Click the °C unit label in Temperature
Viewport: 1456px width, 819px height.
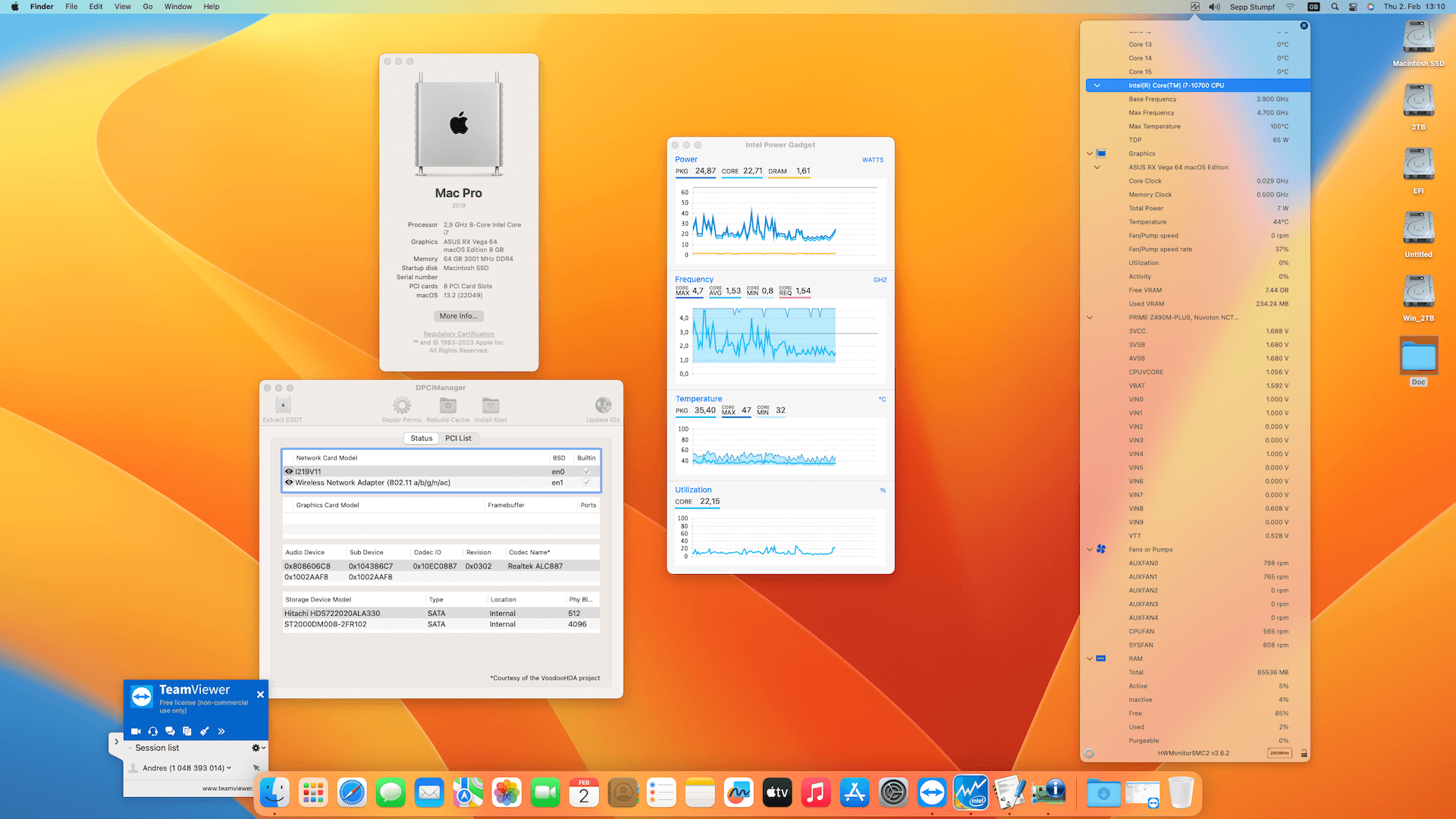pyautogui.click(x=882, y=400)
